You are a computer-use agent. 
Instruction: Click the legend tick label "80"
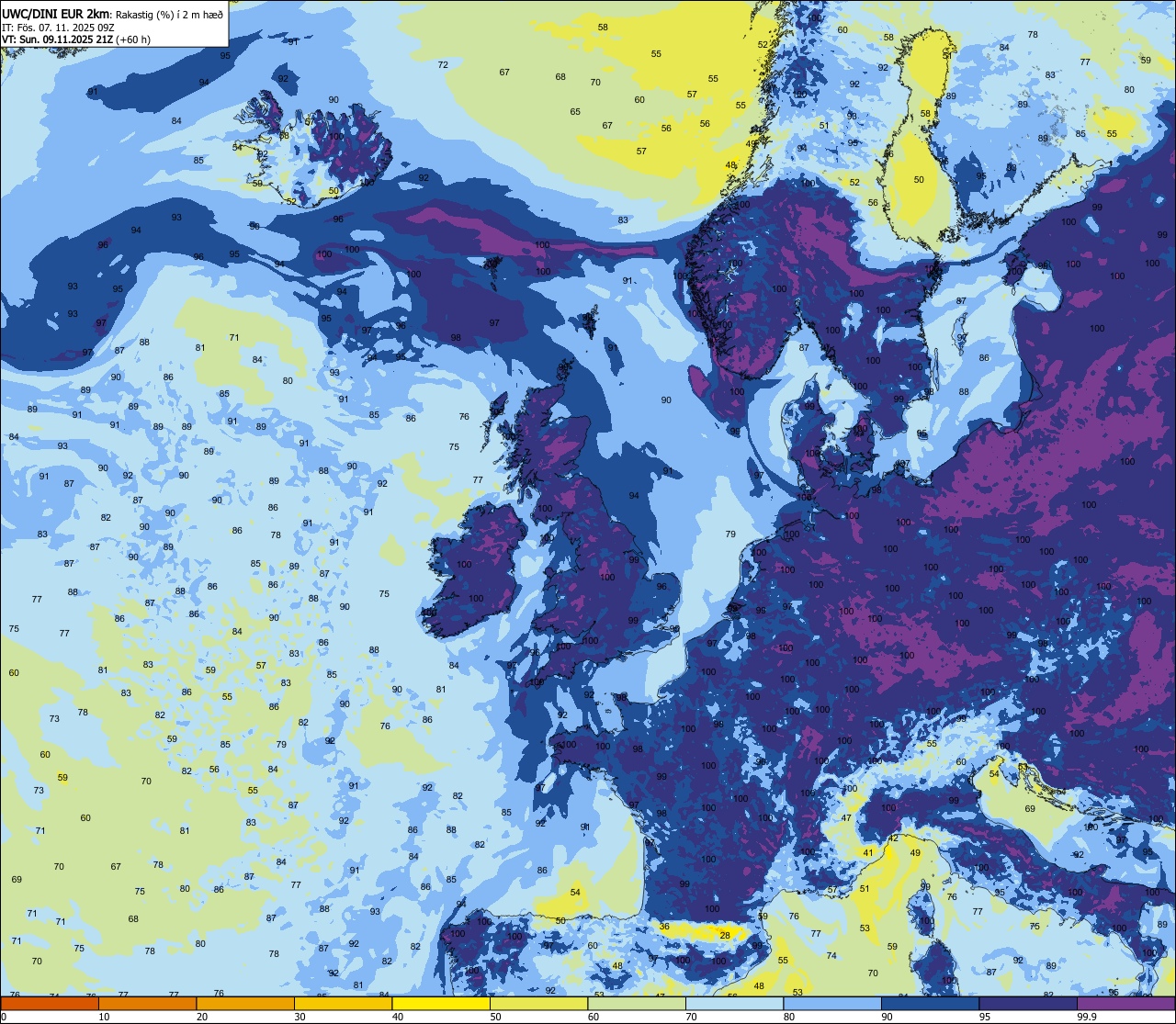[790, 1017]
